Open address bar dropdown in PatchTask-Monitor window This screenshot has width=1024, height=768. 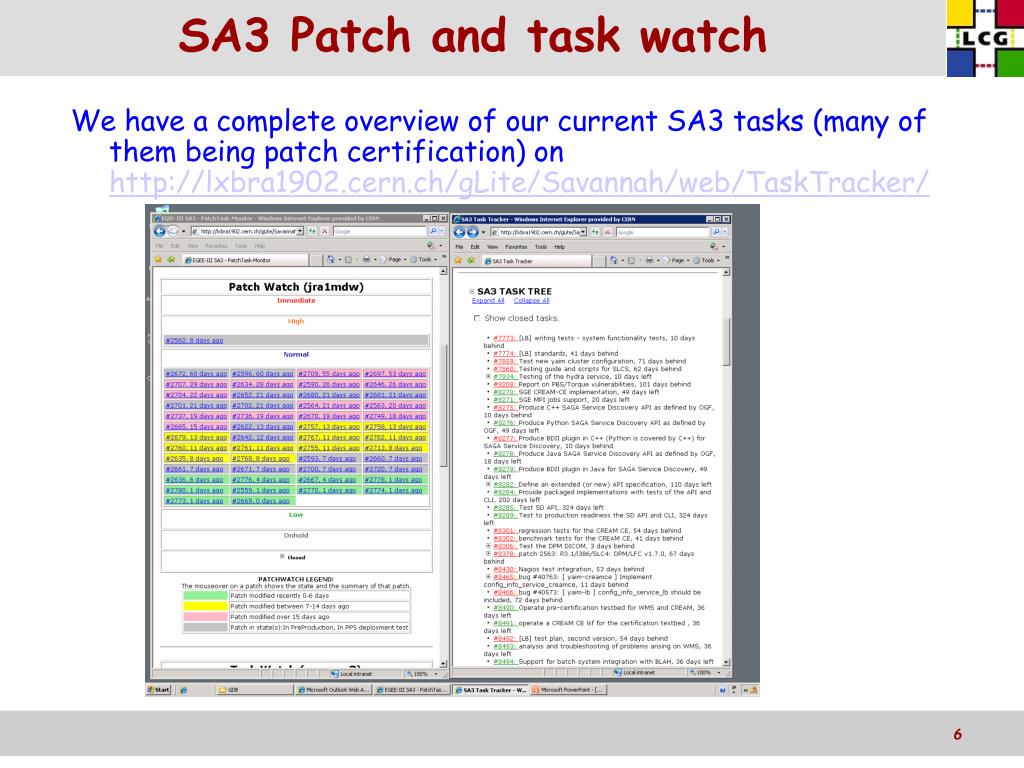(x=300, y=231)
